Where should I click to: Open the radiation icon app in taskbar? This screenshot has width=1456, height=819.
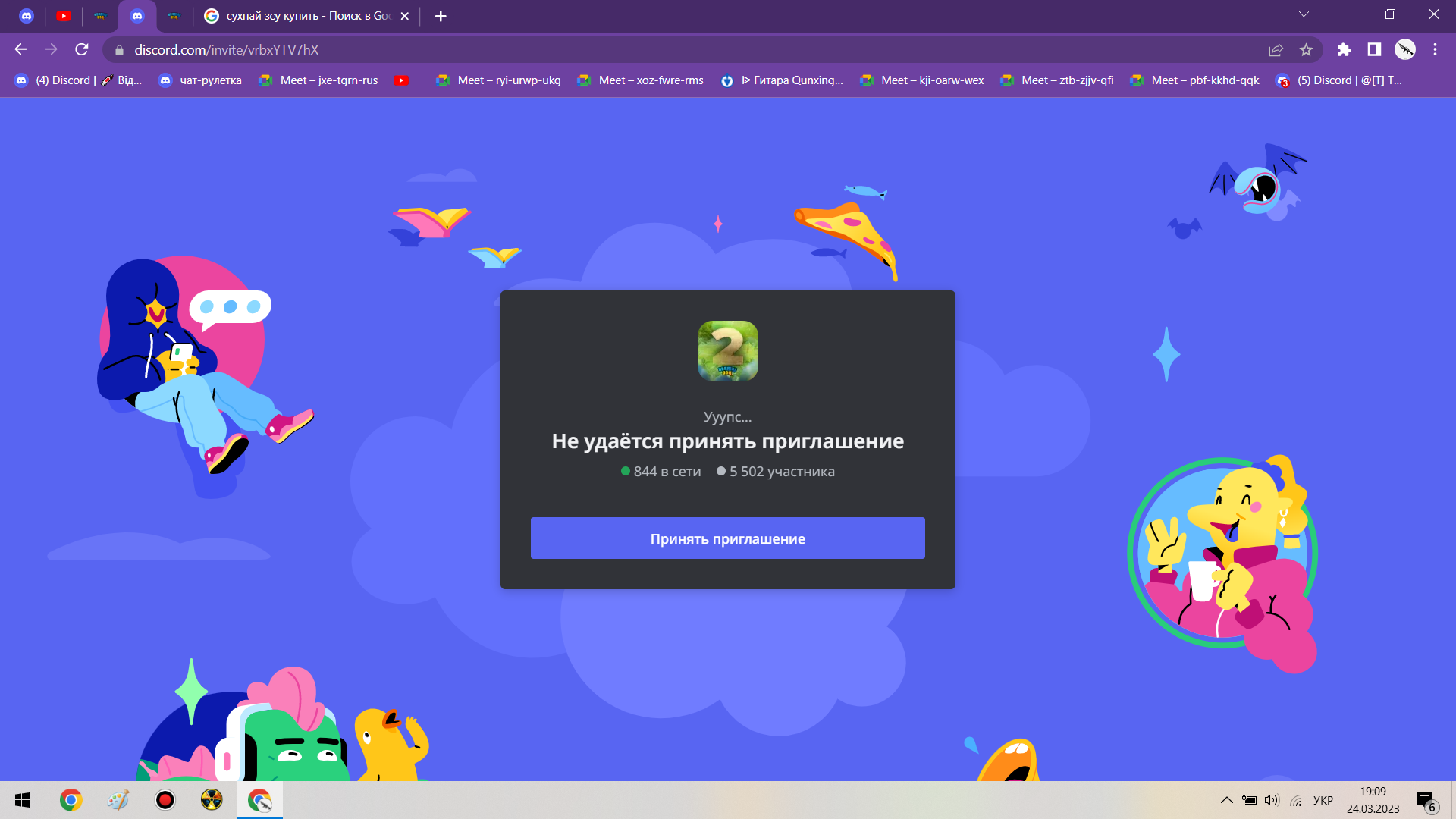212,800
